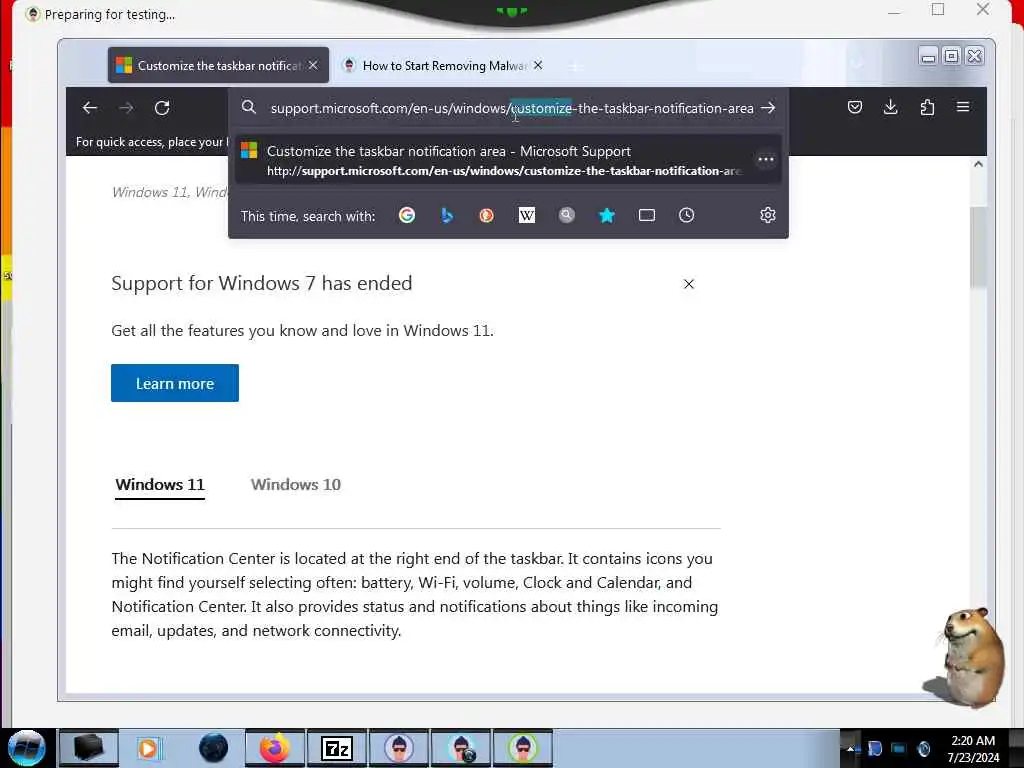Image resolution: width=1024 pixels, height=768 pixels.
Task: Open the avatar-with-camera taskbar app
Action: (x=462, y=748)
